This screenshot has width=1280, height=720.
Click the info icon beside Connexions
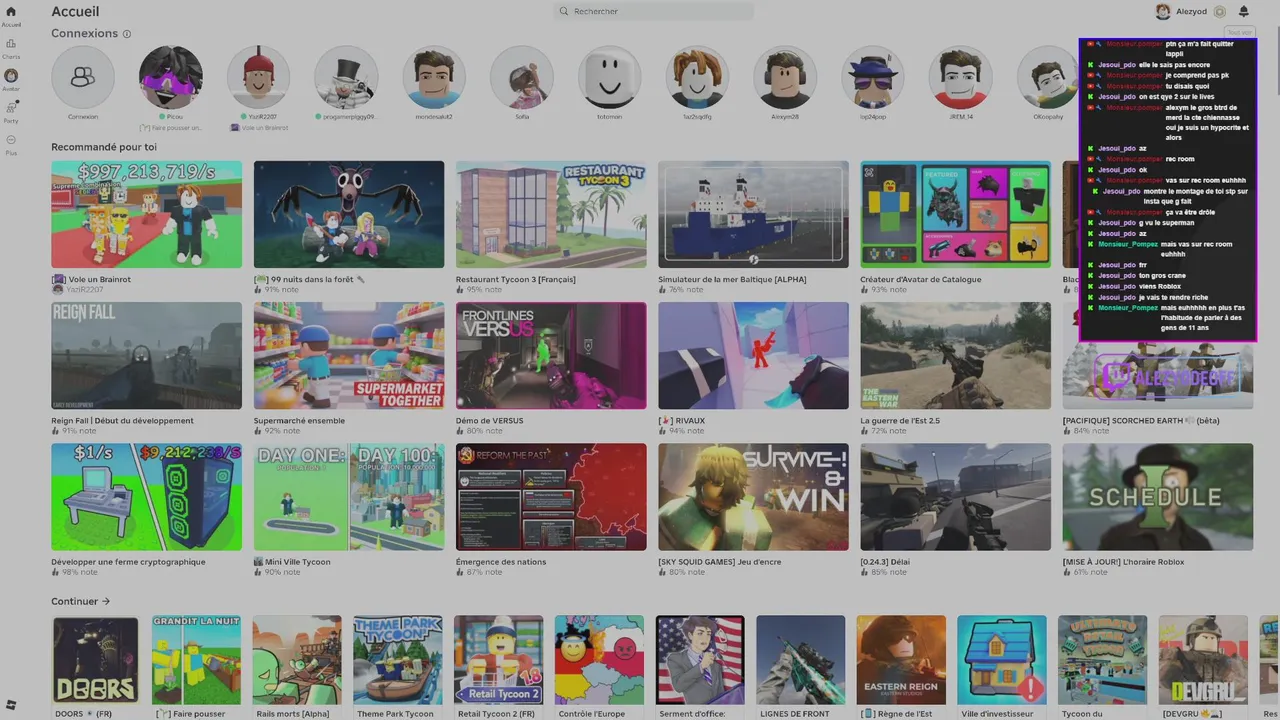127,34
